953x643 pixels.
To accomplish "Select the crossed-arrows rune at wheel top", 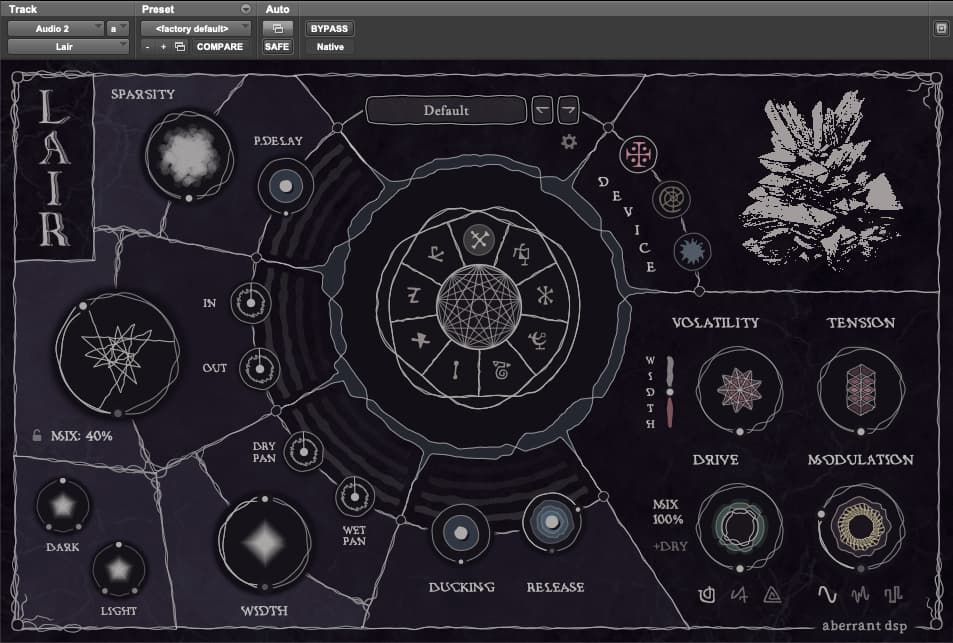I will coord(479,239).
